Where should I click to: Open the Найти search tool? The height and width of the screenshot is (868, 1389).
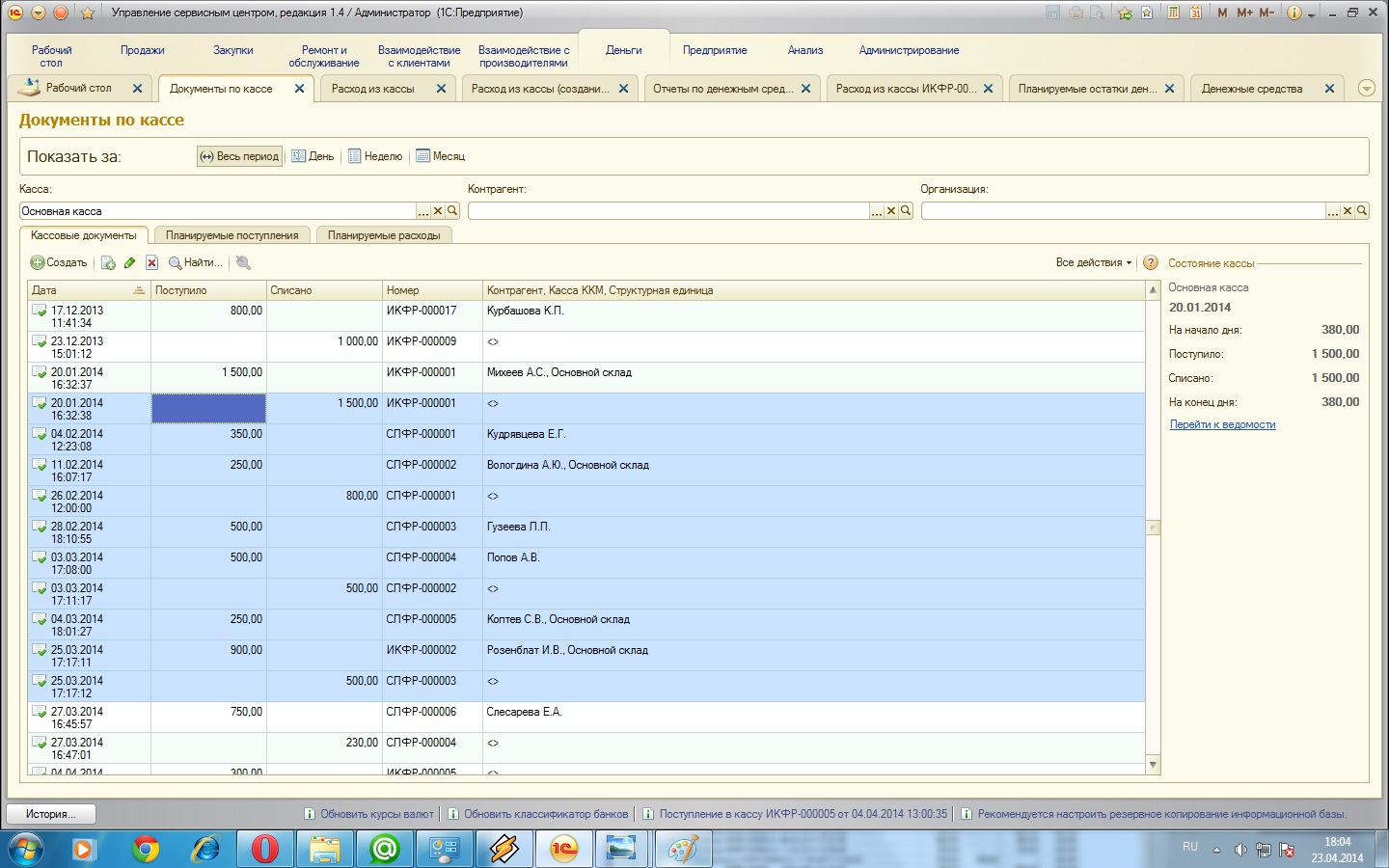pos(195,262)
